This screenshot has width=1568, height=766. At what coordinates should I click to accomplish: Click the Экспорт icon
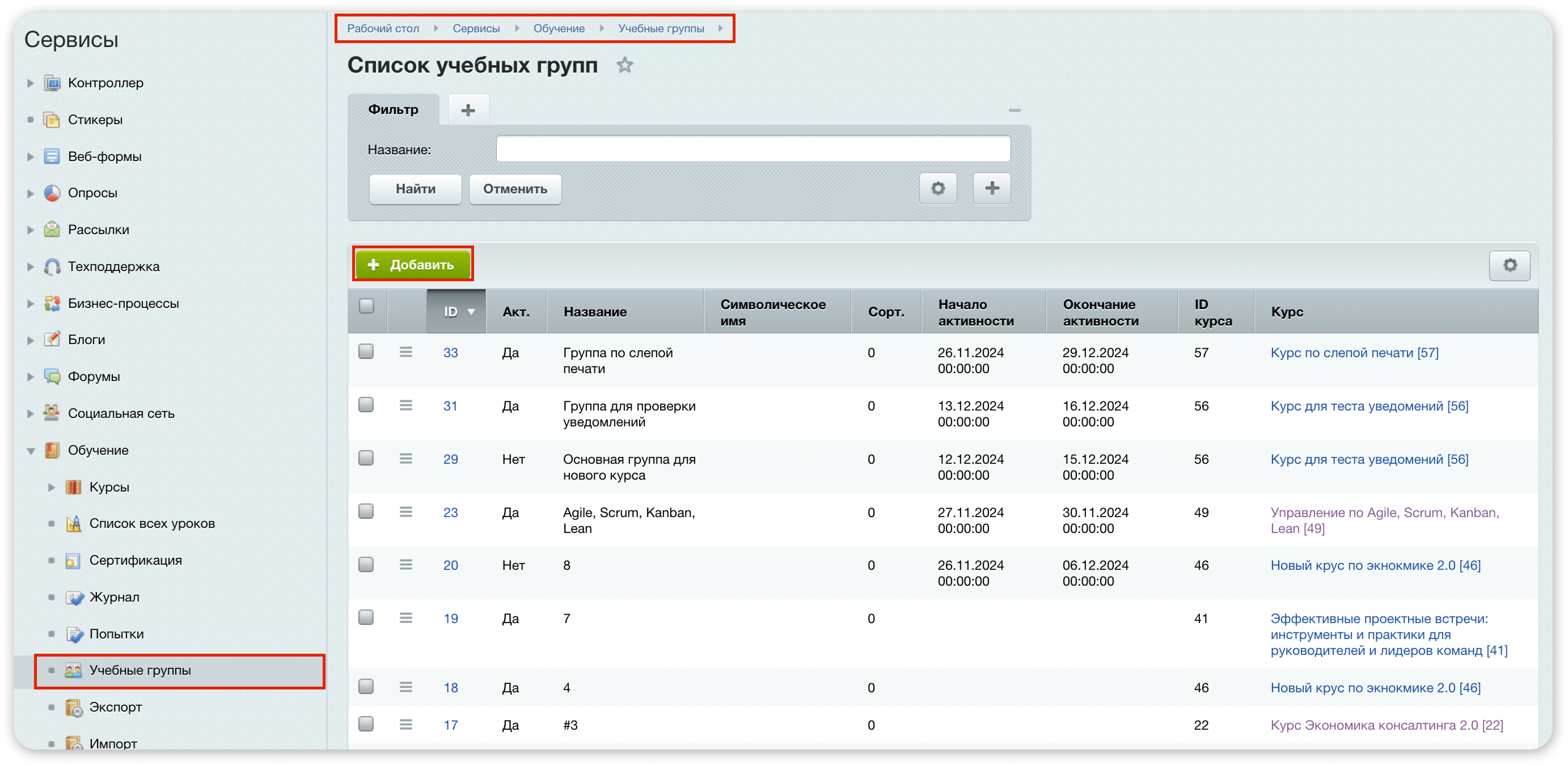coord(74,707)
